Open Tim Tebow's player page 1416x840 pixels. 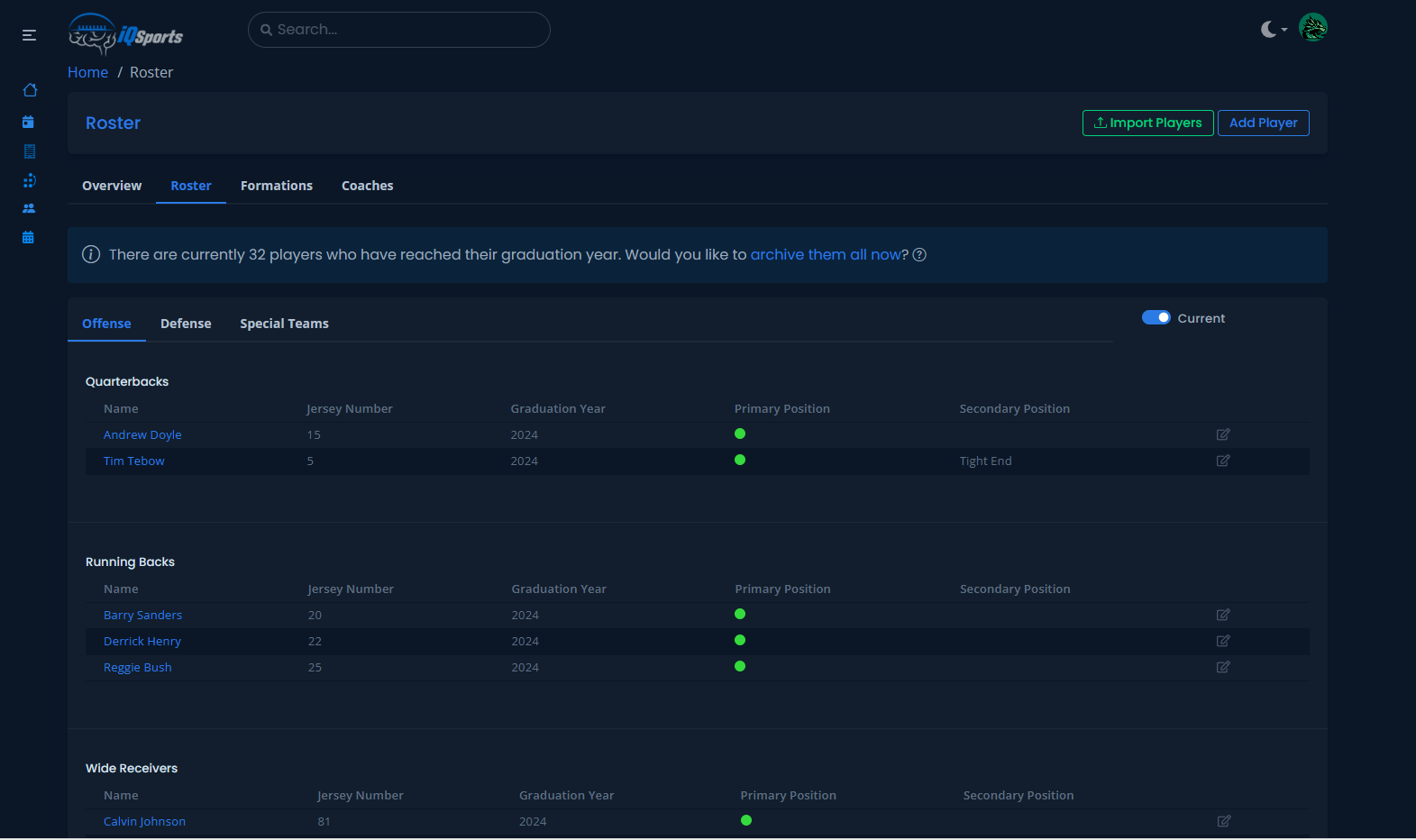tap(134, 461)
